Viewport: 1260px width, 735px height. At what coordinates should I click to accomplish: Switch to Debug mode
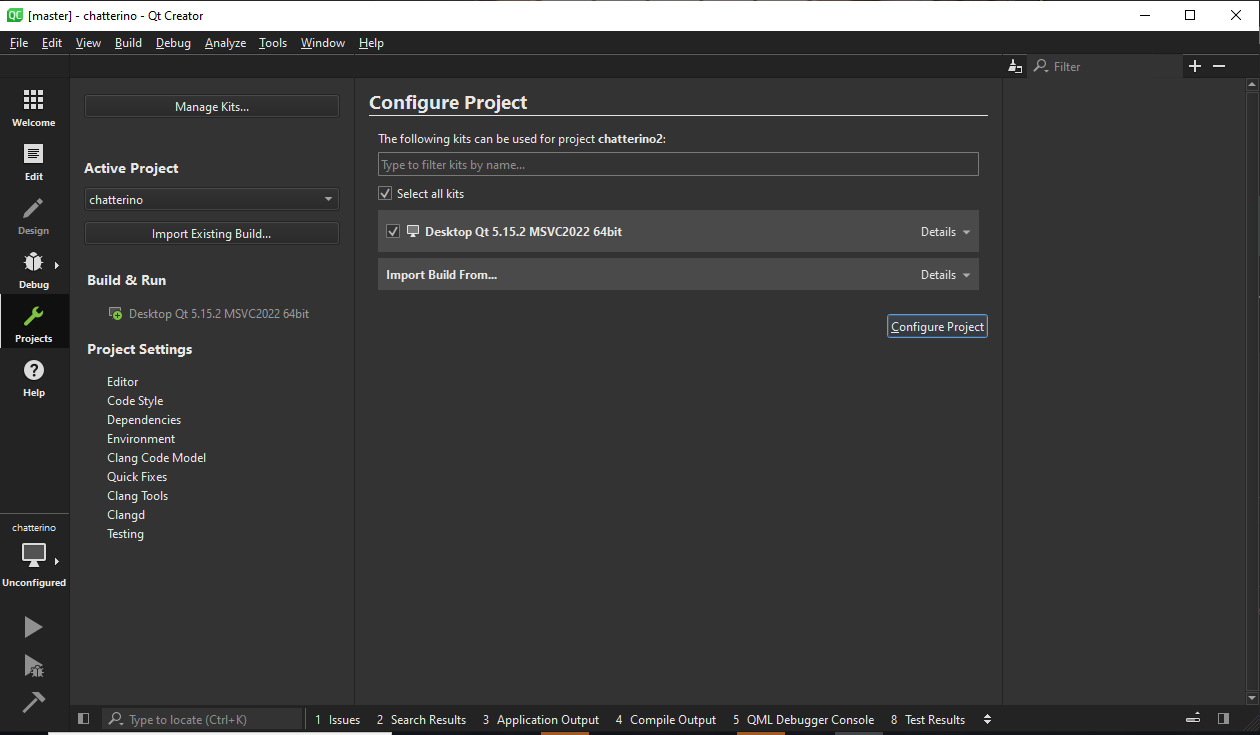pos(34,270)
